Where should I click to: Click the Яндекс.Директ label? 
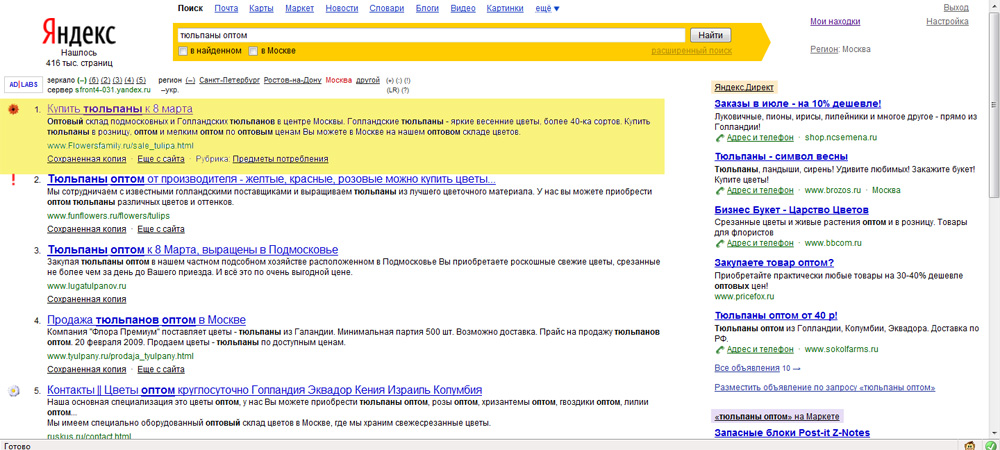[744, 88]
